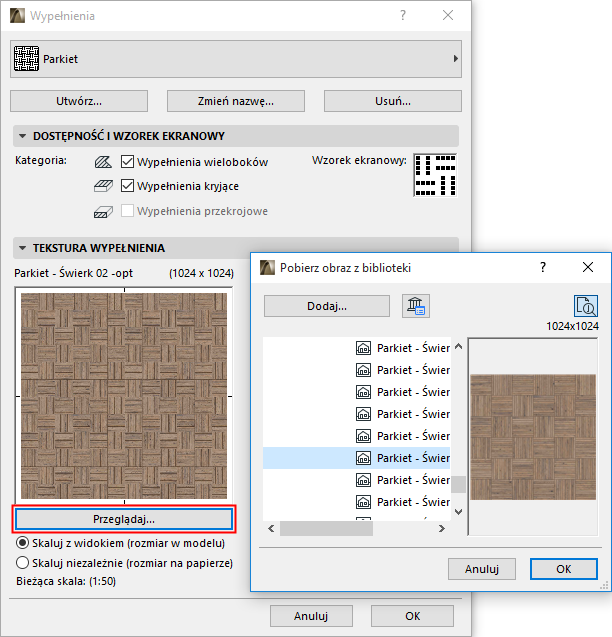Click the library icon of the selected row
The width and height of the screenshot is (612, 637).
pyautogui.click(x=363, y=458)
